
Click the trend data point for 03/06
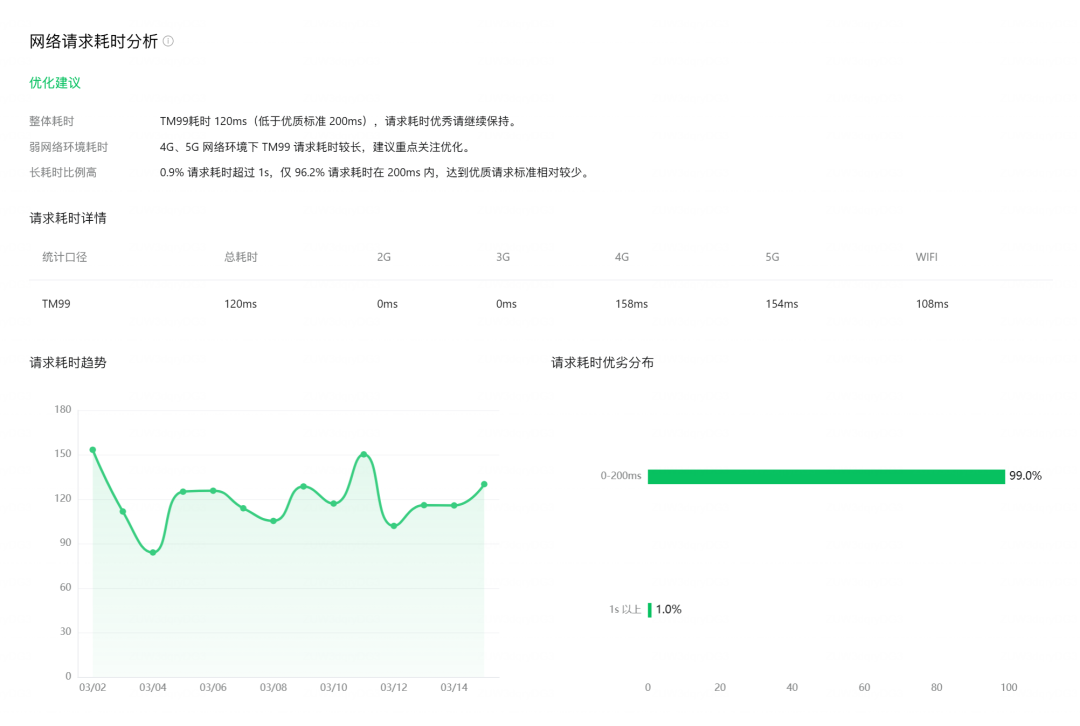[x=214, y=491]
